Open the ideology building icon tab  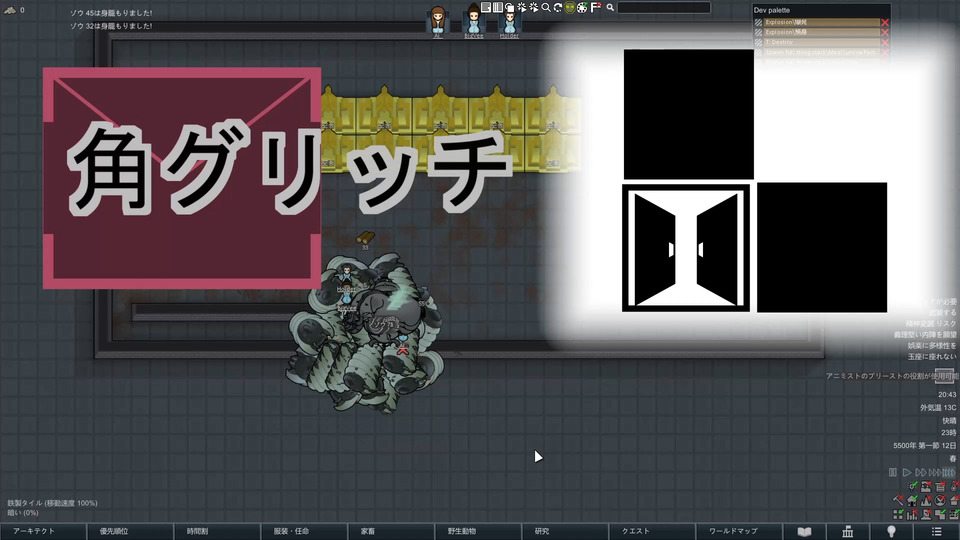coord(848,531)
